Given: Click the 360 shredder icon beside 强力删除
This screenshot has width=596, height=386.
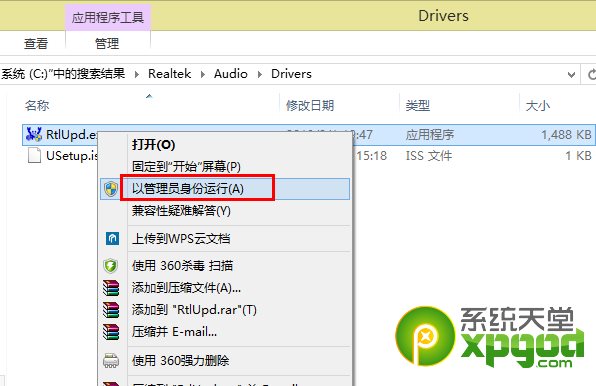Looking at the screenshot, I should pyautogui.click(x=111, y=360).
